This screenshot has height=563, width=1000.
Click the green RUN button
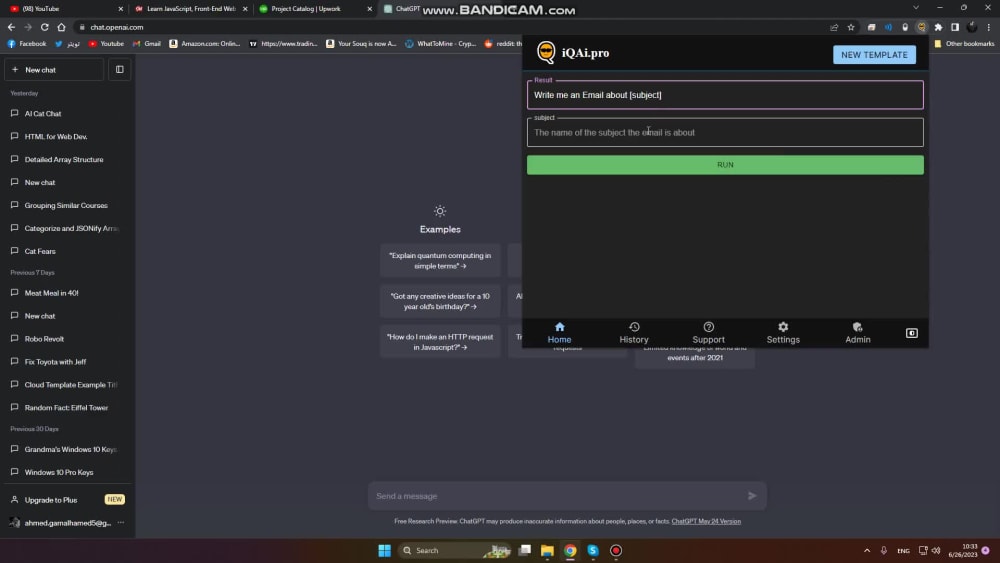pos(725,165)
